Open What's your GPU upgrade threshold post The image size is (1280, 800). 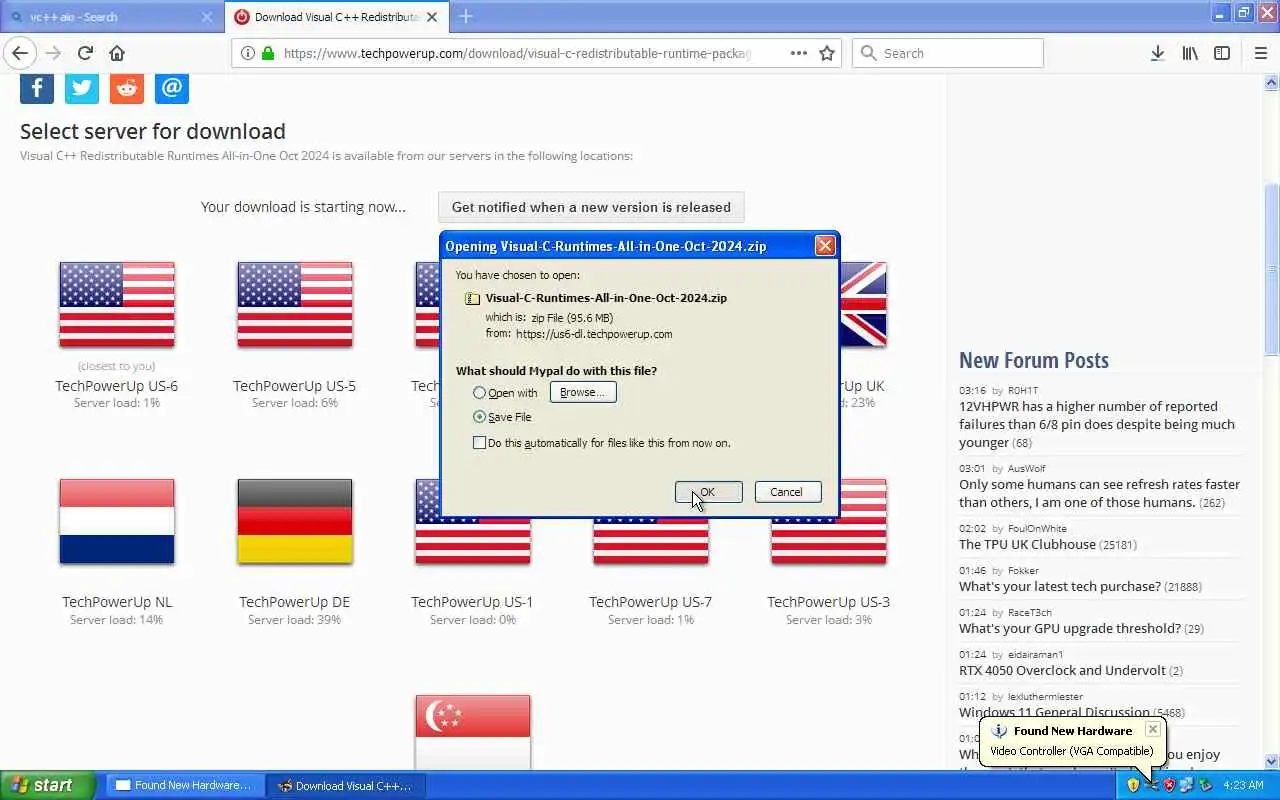point(1070,629)
